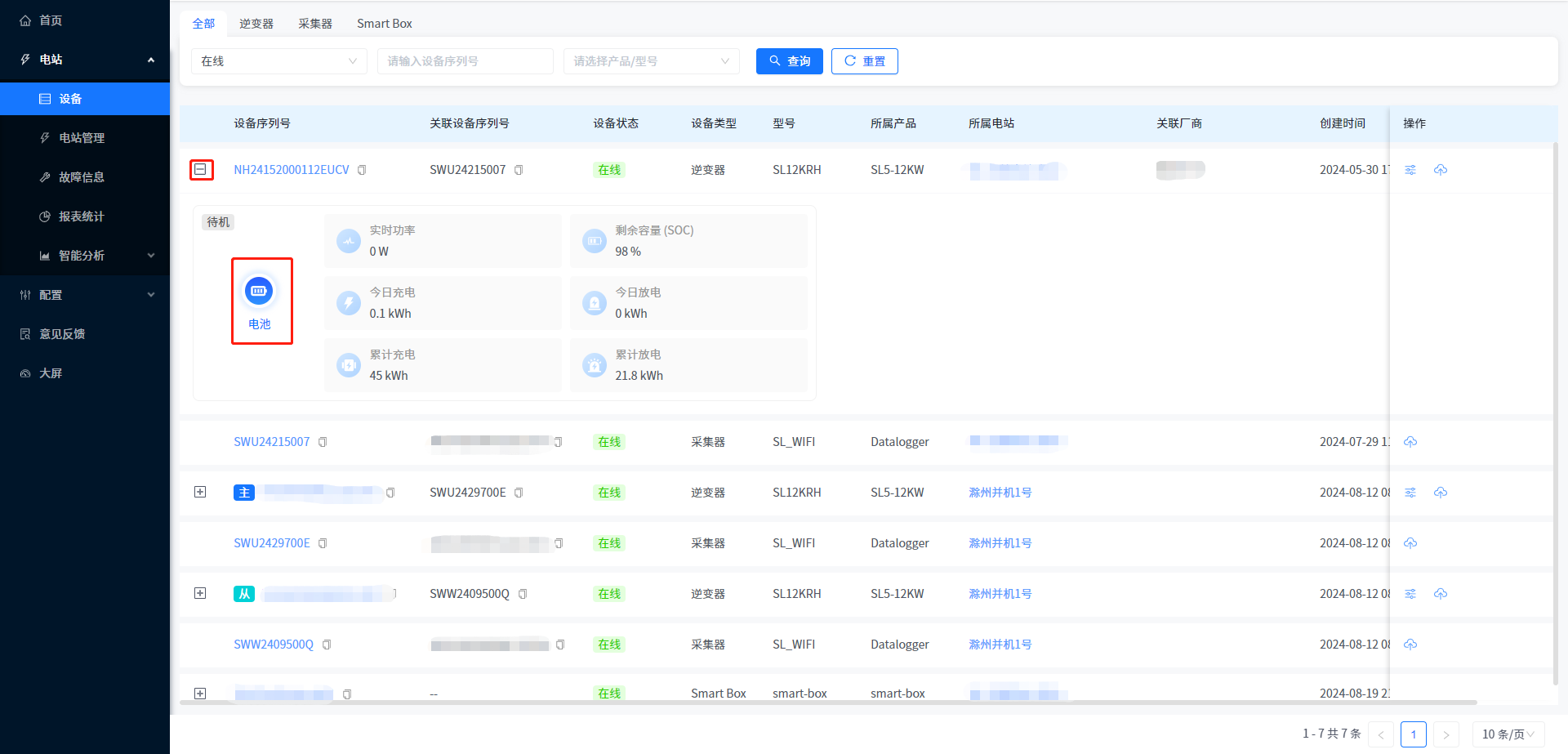Screen dimensions: 1568x754
Task: Switch to the Smart Box tab
Action: click(x=384, y=24)
